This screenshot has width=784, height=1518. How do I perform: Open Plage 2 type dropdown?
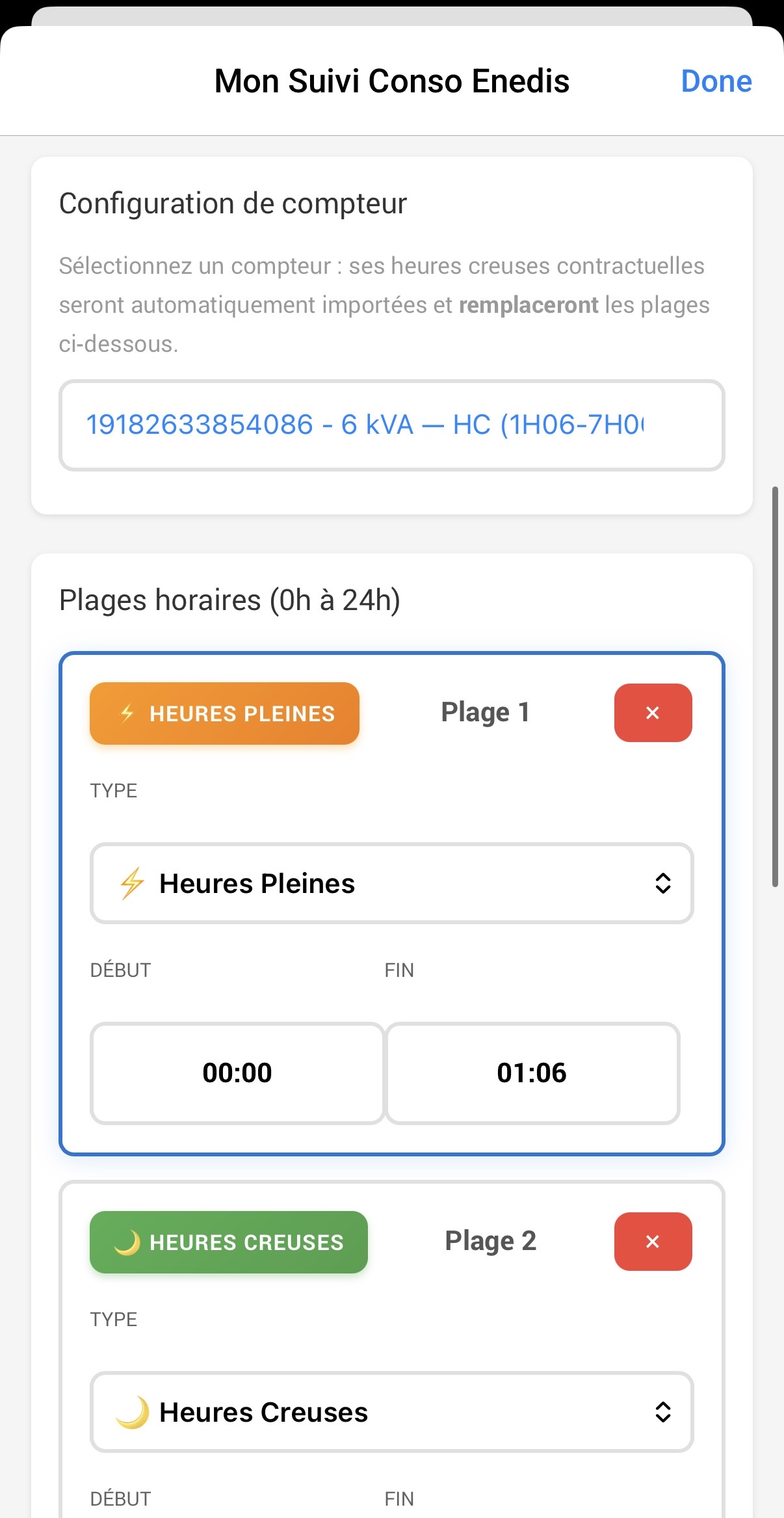(391, 1412)
